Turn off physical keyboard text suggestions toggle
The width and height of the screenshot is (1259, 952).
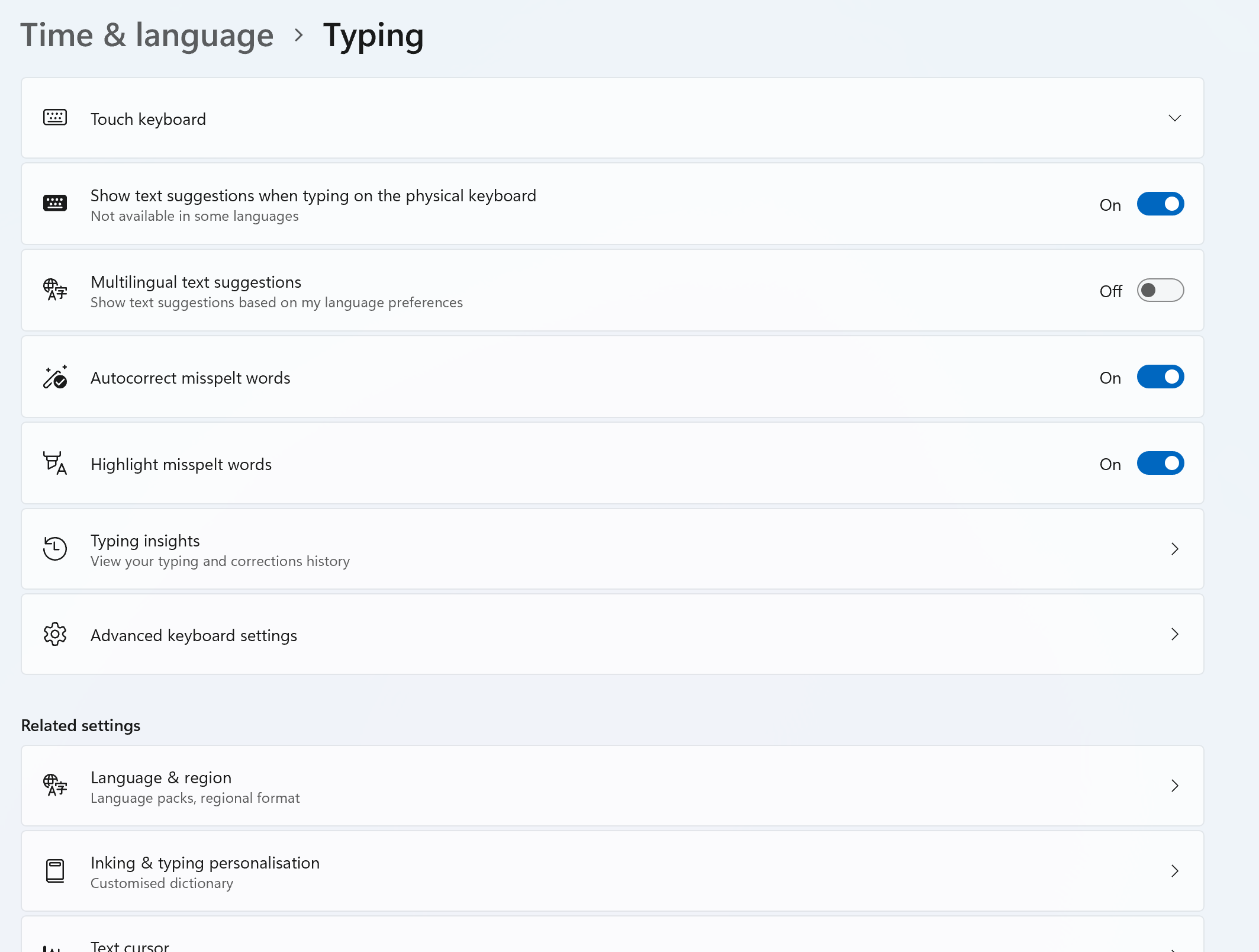[1160, 204]
